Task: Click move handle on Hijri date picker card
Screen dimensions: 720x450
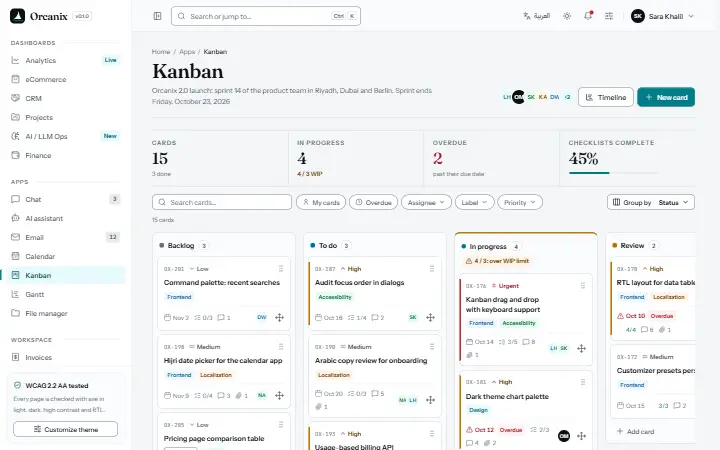Action: point(279,395)
